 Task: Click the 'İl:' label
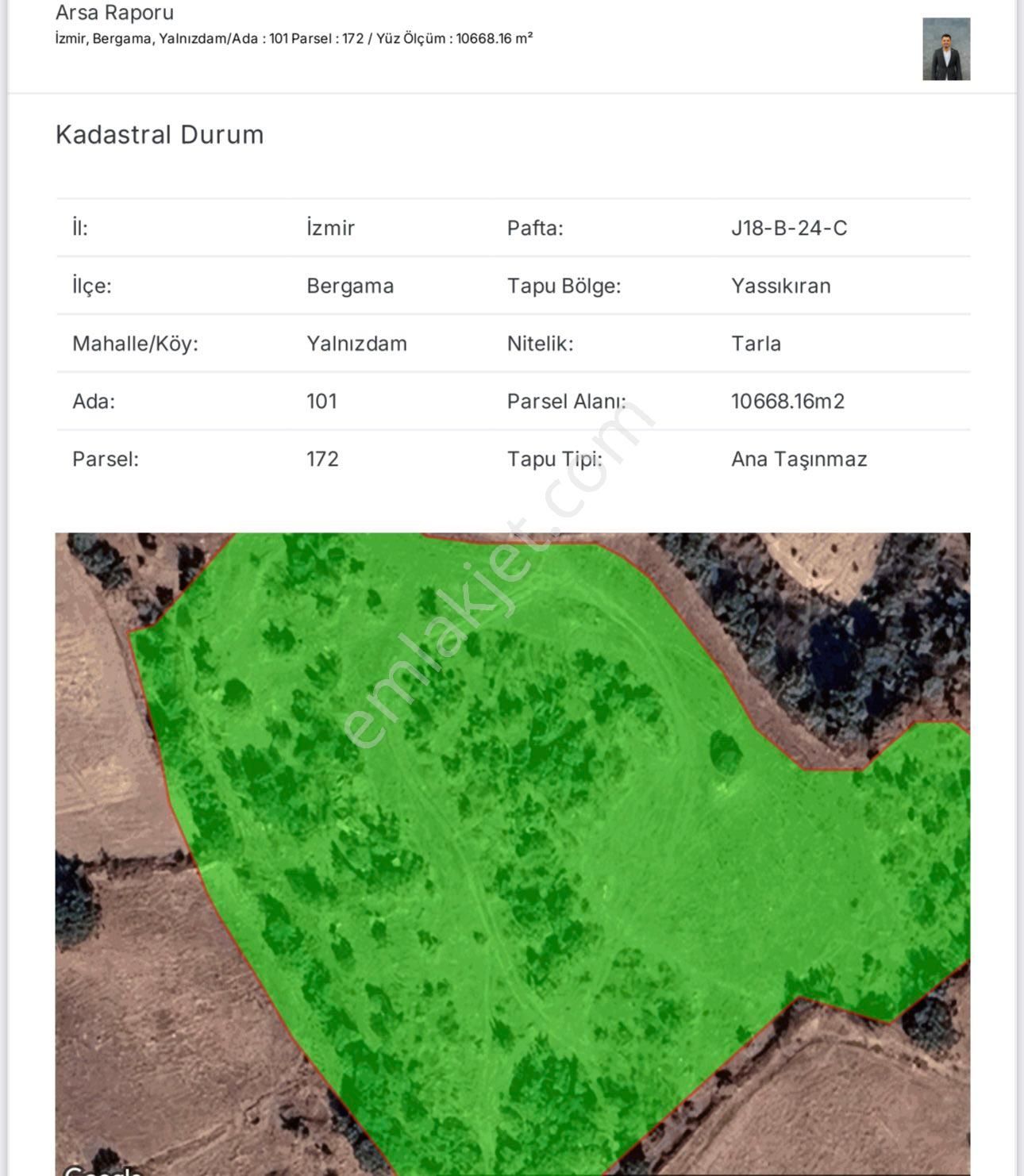(x=79, y=228)
